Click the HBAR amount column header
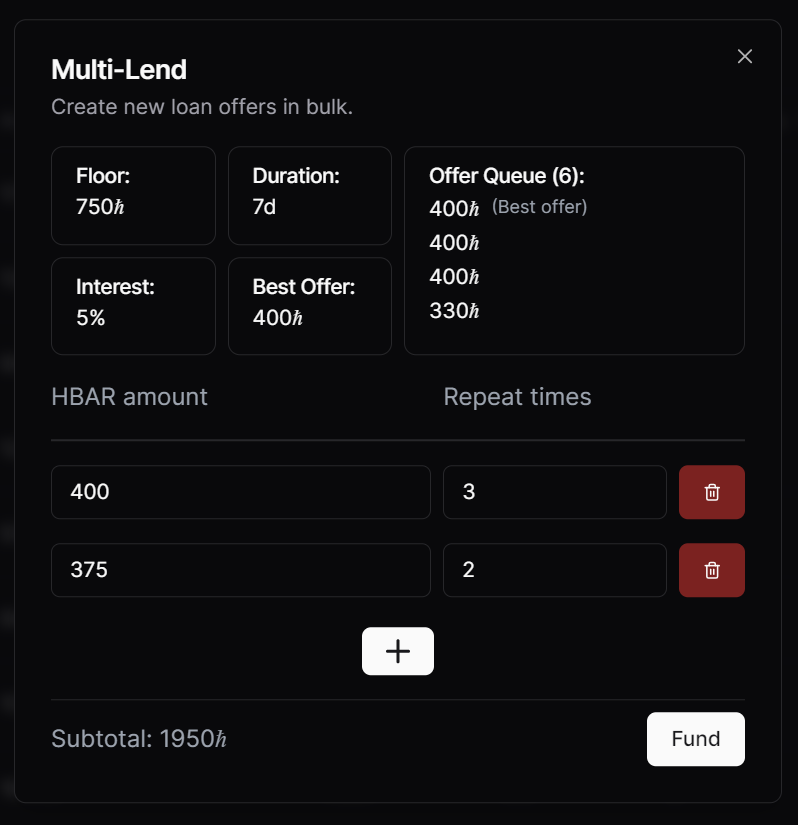Image resolution: width=798 pixels, height=825 pixels. pyautogui.click(x=129, y=397)
